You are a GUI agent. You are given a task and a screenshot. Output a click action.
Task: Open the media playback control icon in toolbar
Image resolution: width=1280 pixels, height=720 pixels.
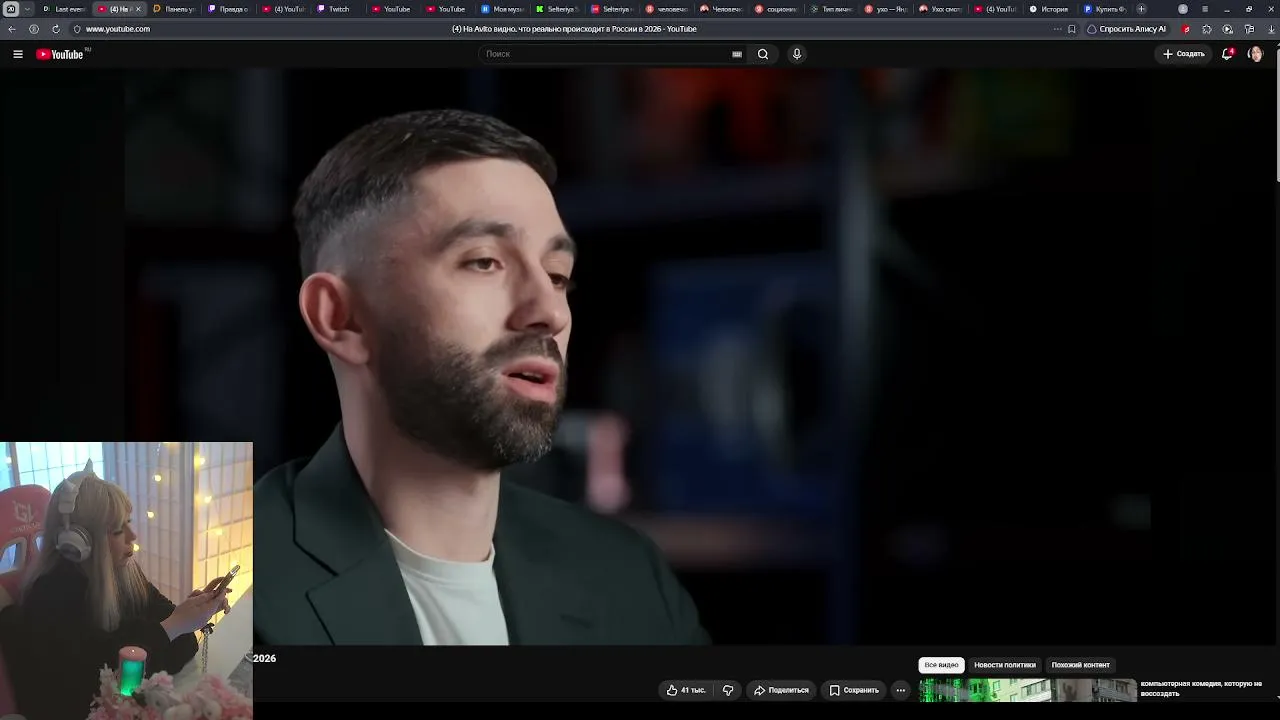[1227, 29]
